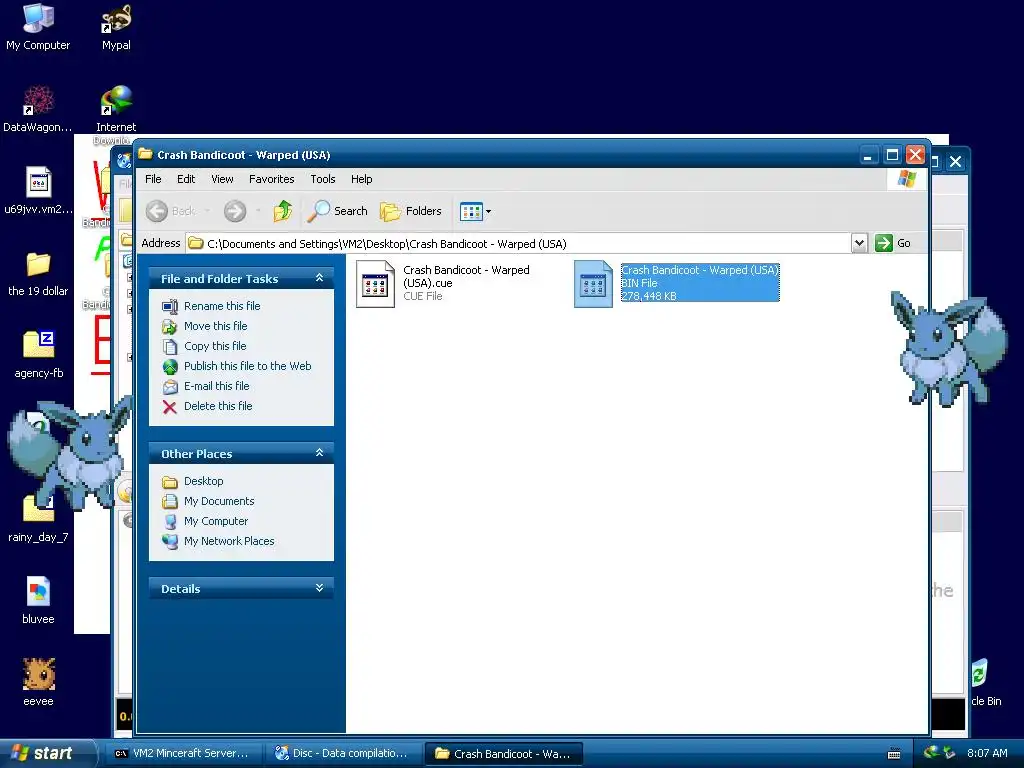Select the u69jvv.vm2 file on desktop

point(38,191)
